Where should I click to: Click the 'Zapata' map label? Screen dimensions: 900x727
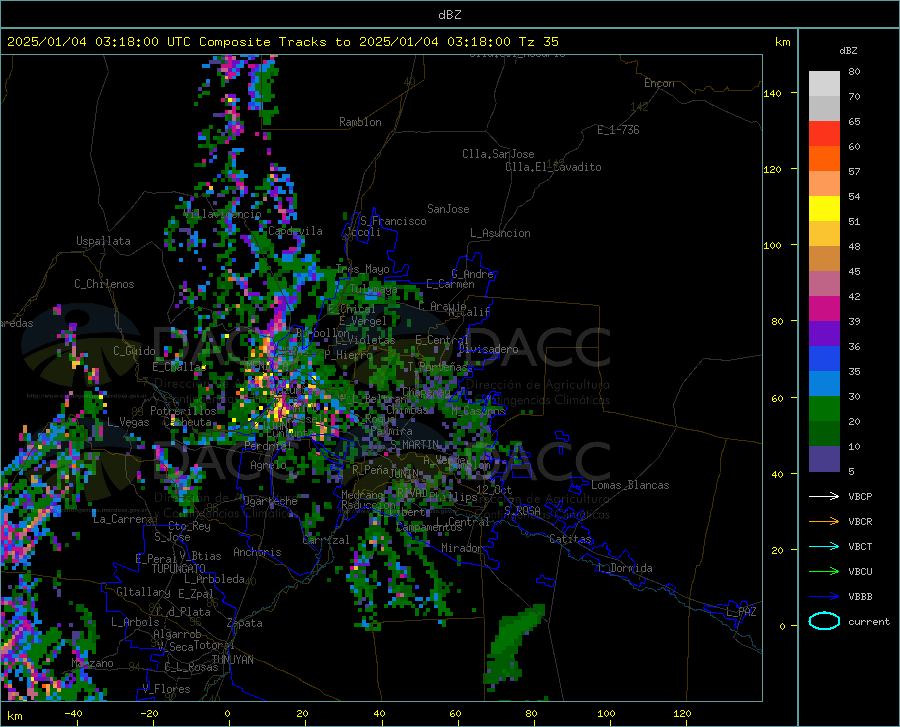tap(245, 623)
